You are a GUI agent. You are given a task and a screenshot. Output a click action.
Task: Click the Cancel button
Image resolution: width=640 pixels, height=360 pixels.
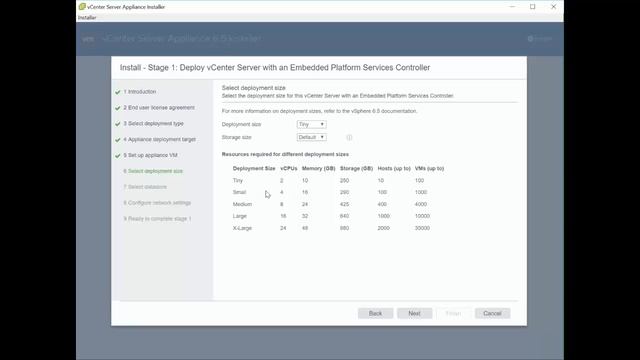click(x=492, y=313)
